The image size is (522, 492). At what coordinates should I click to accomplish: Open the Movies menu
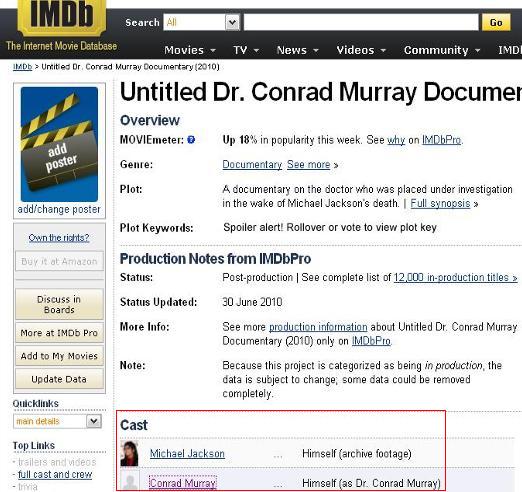(x=190, y=50)
